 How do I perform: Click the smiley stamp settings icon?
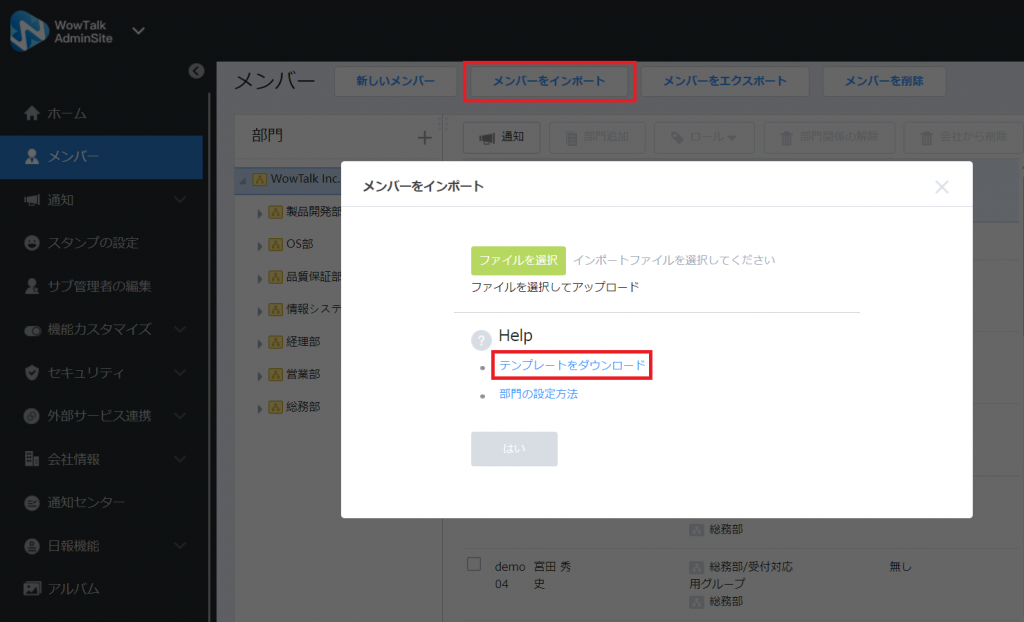[x=31, y=243]
